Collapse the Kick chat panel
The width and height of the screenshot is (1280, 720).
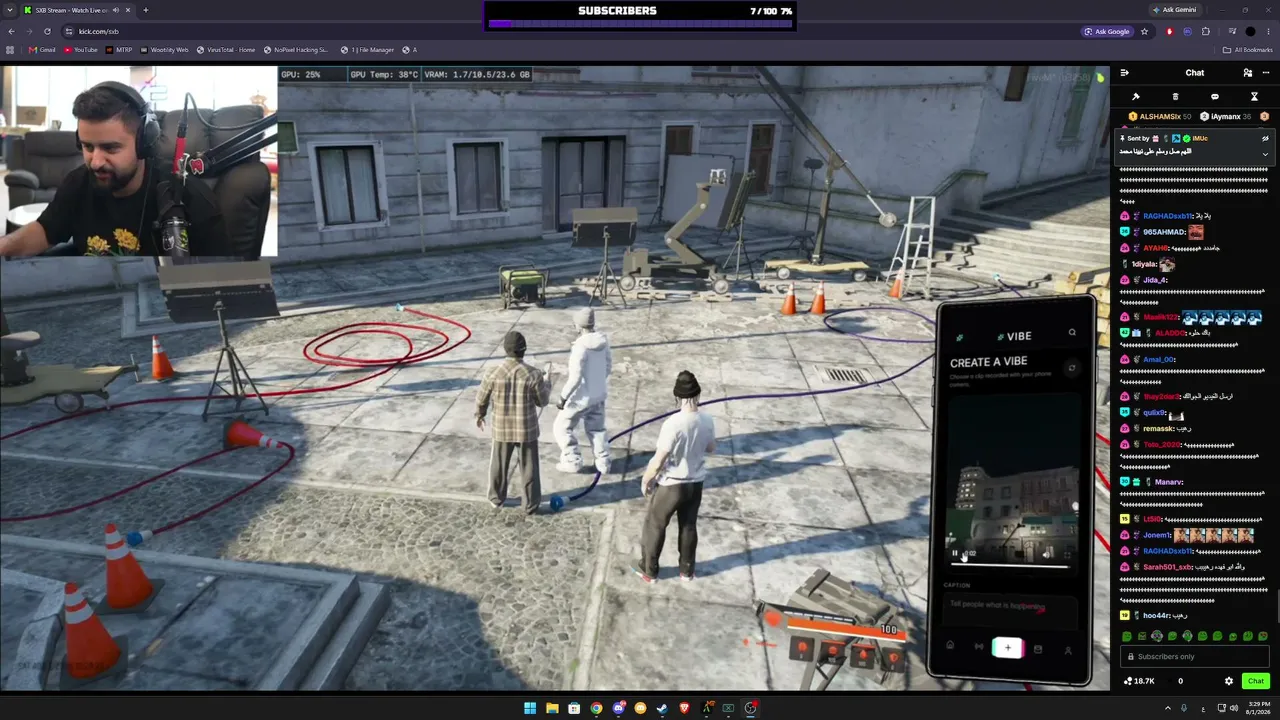point(1125,73)
